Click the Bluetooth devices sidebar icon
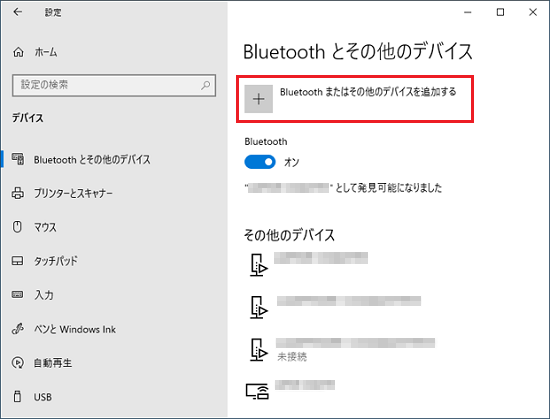550x419 pixels. (x=18, y=159)
